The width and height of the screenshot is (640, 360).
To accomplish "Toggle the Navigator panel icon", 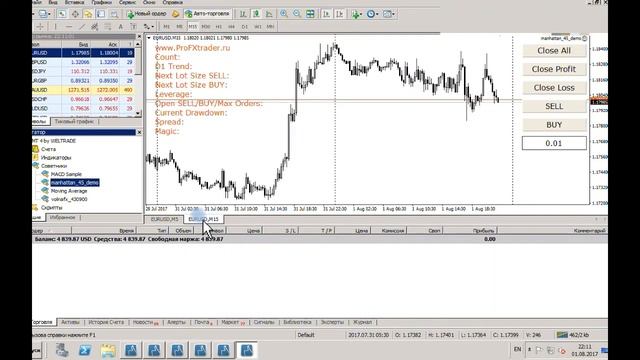I will click(88, 14).
